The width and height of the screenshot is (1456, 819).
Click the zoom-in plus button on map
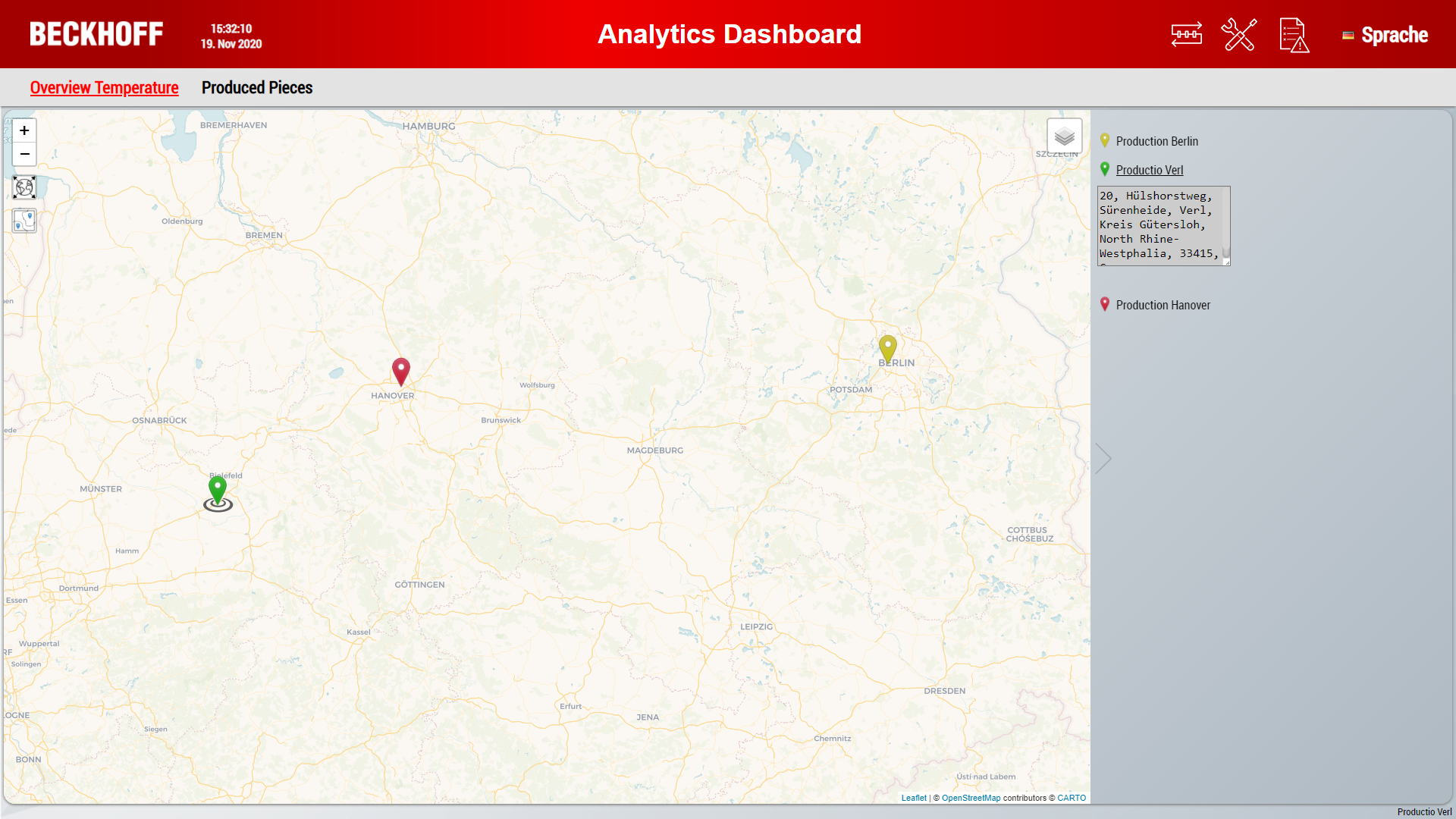pos(24,130)
